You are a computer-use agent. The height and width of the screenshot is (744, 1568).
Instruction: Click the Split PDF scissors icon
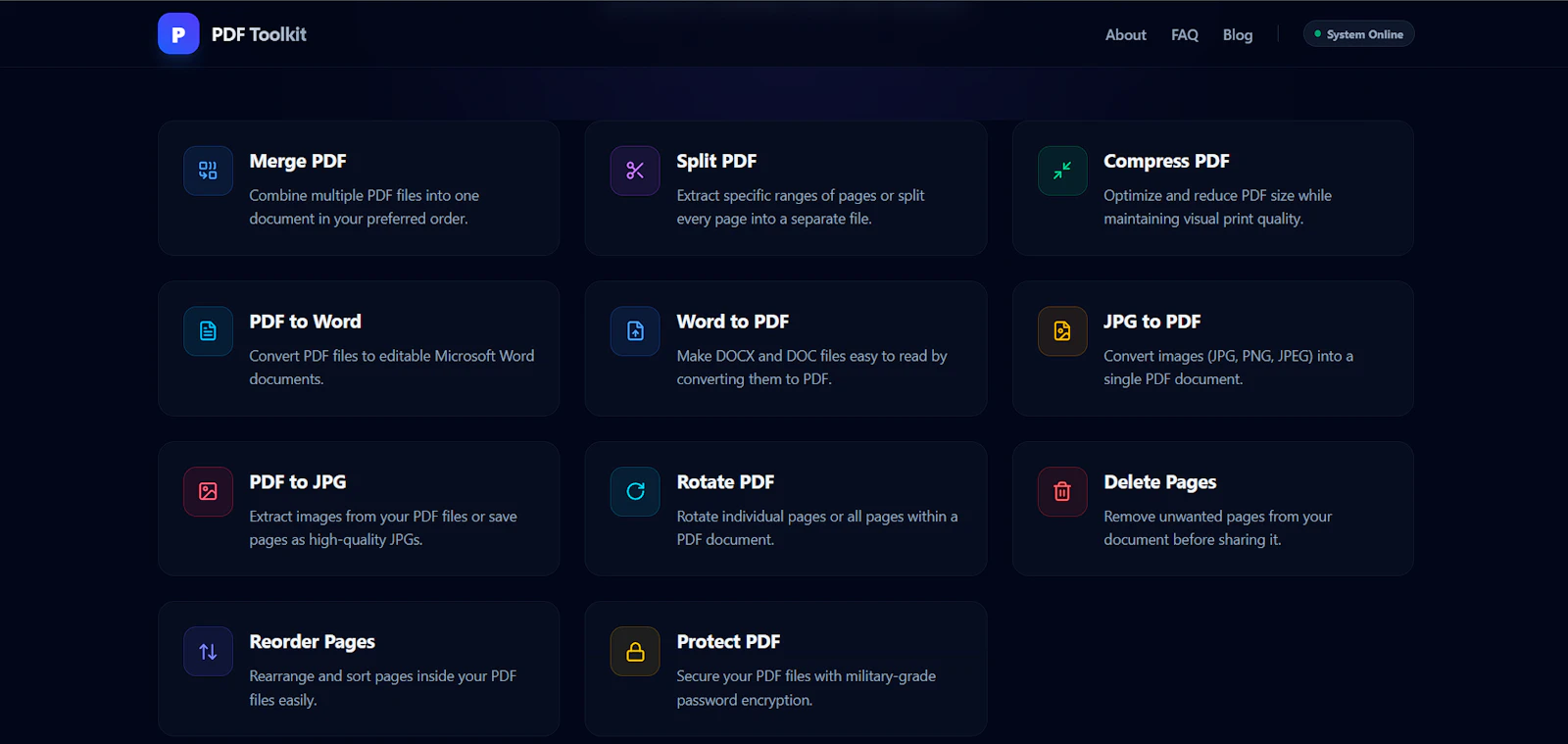coord(635,171)
